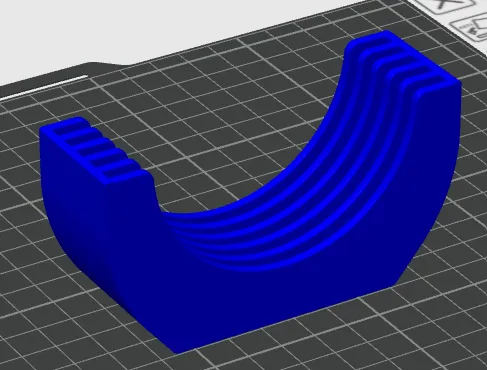This screenshot has height=370, width=487.
Task: Click the white line on the plate edge
Action: [43, 87]
